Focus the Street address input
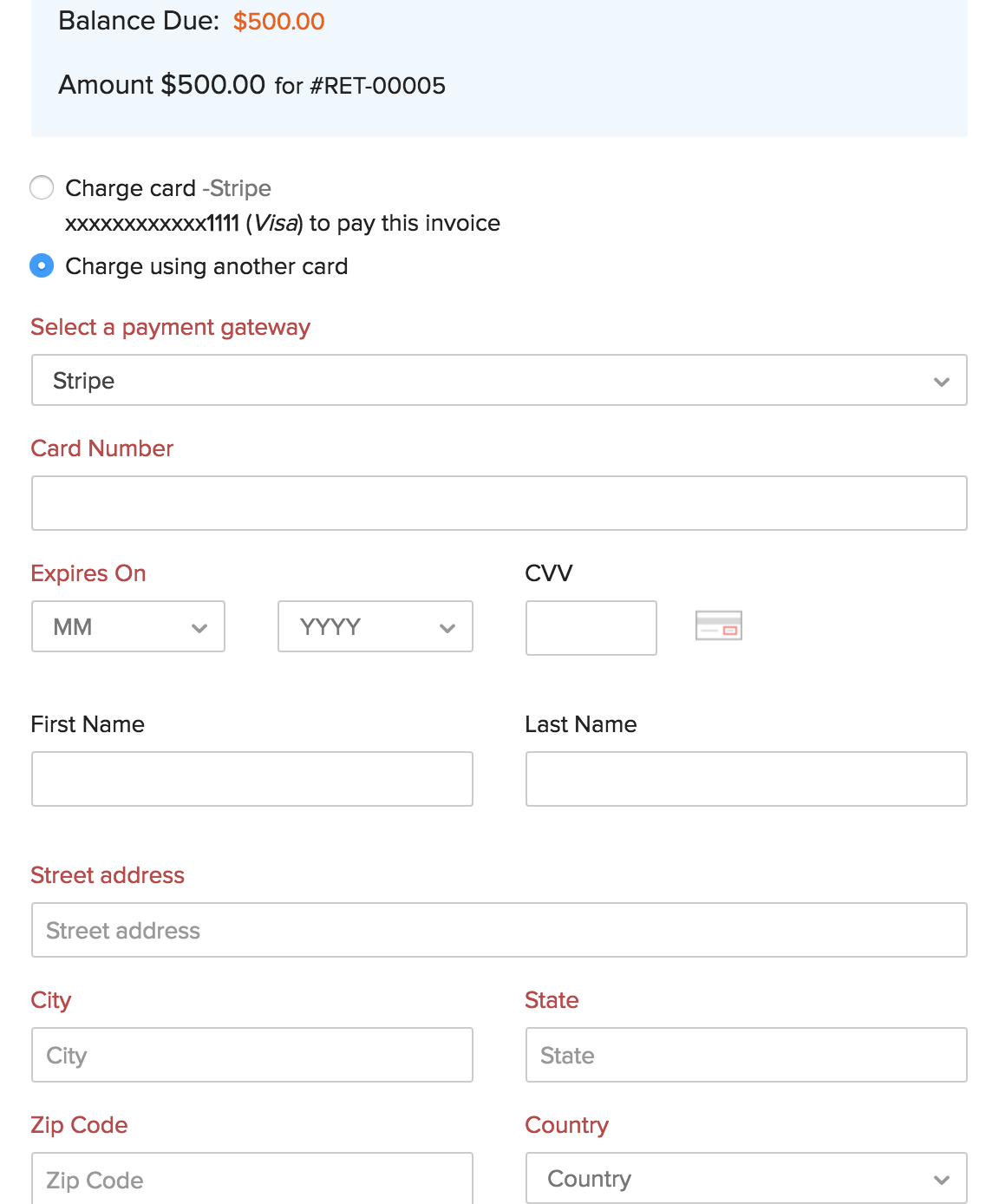This screenshot has height=1204, width=999. 499,930
